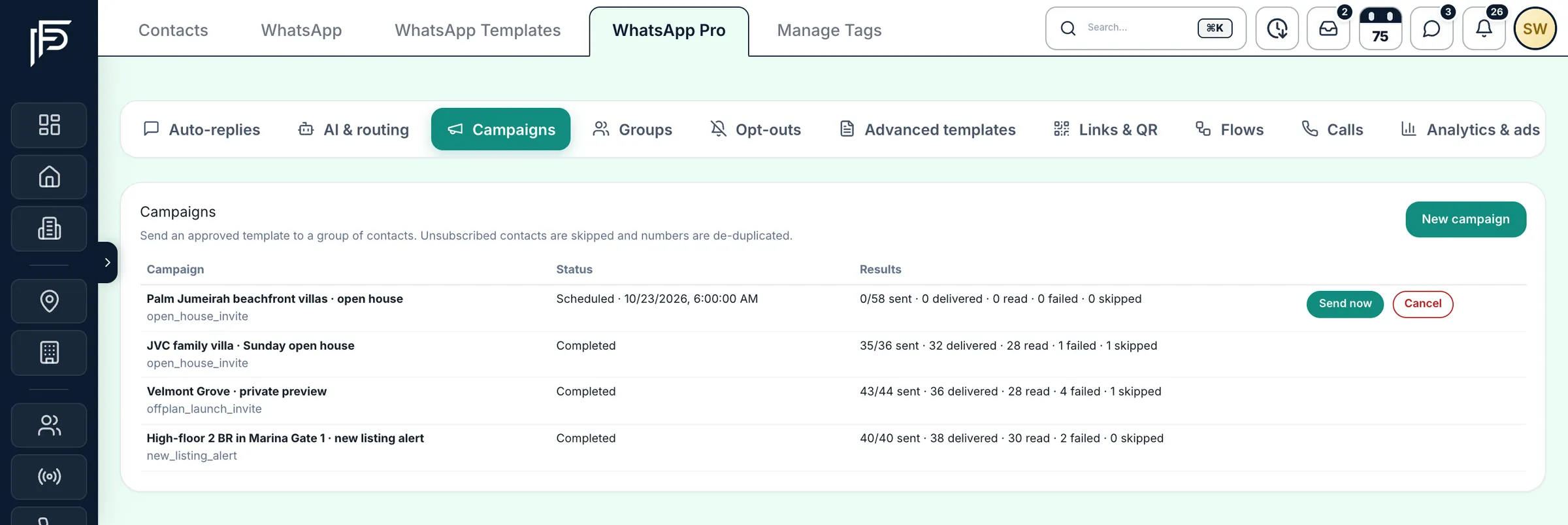Click the offplan_launch_invite template name
The image size is (1568, 525).
[204, 409]
